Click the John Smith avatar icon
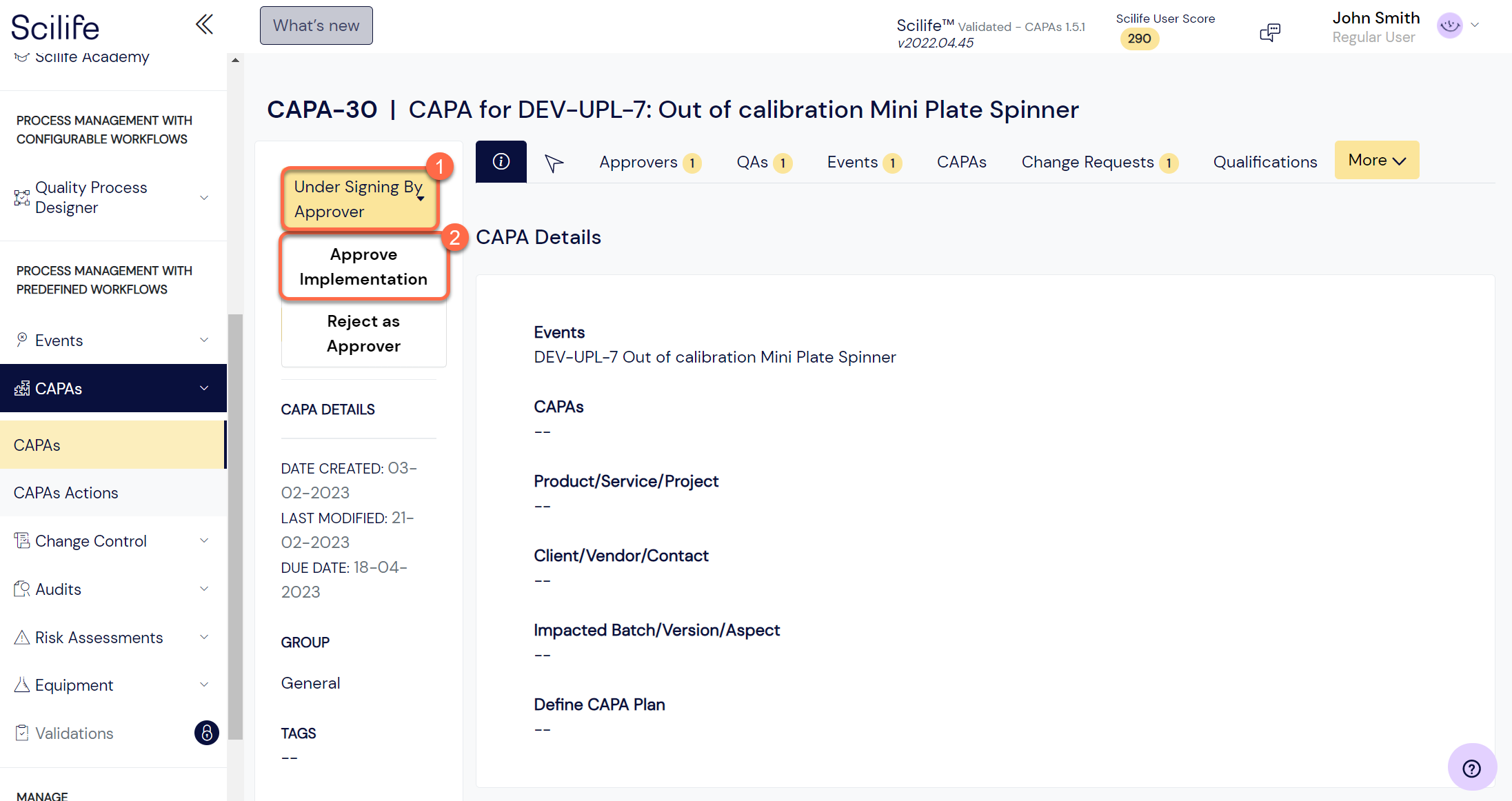 click(1449, 26)
